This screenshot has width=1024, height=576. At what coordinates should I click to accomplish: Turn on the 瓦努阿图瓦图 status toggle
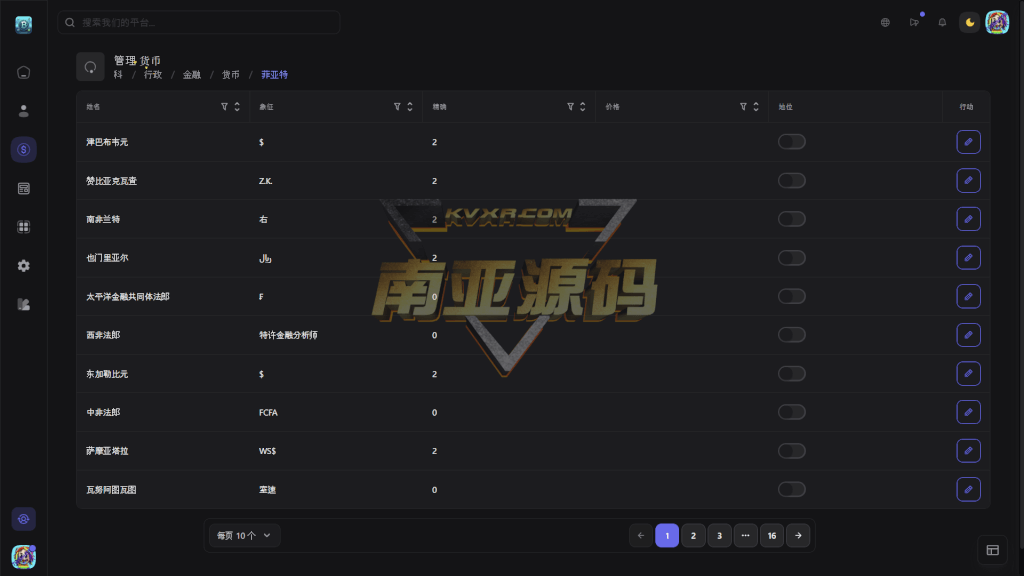point(792,490)
